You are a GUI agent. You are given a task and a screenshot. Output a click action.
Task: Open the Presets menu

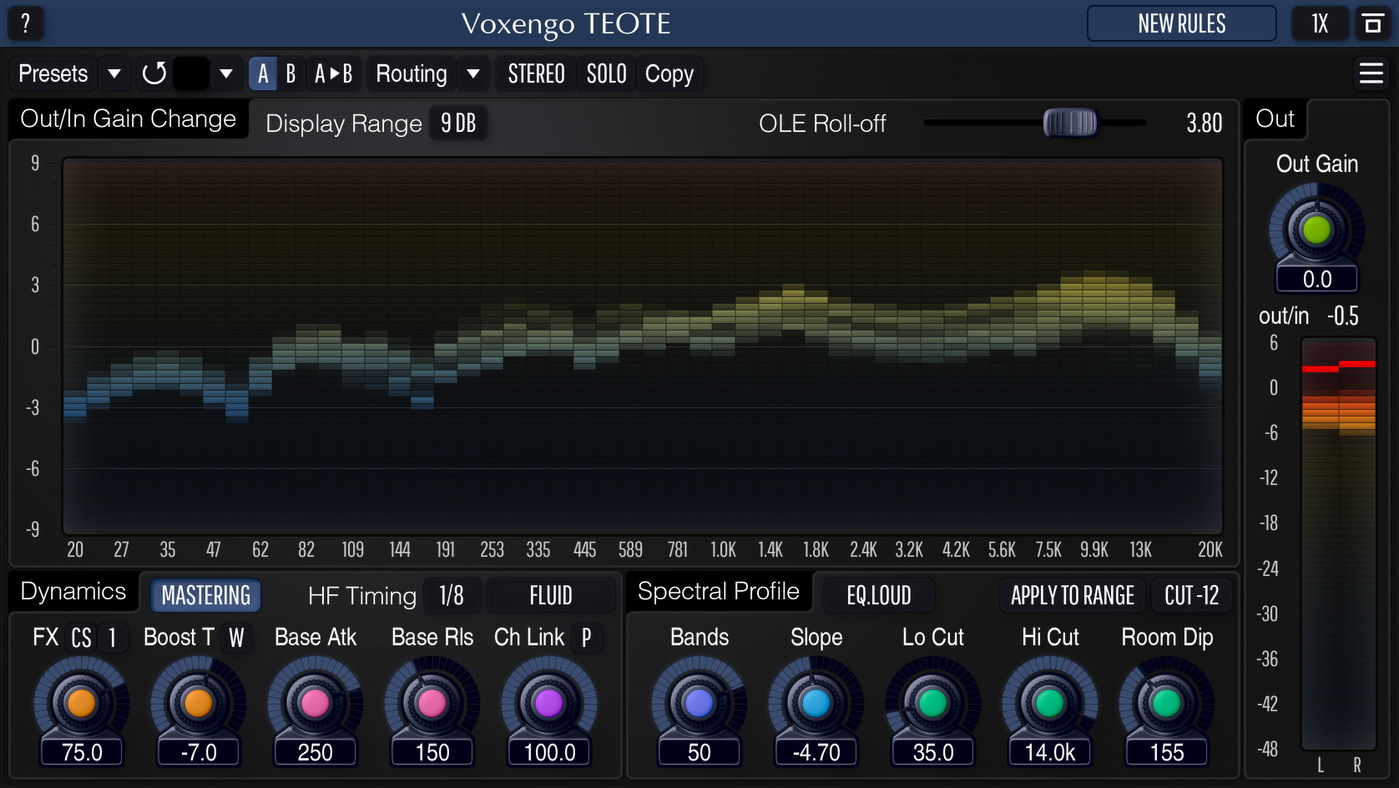(54, 73)
